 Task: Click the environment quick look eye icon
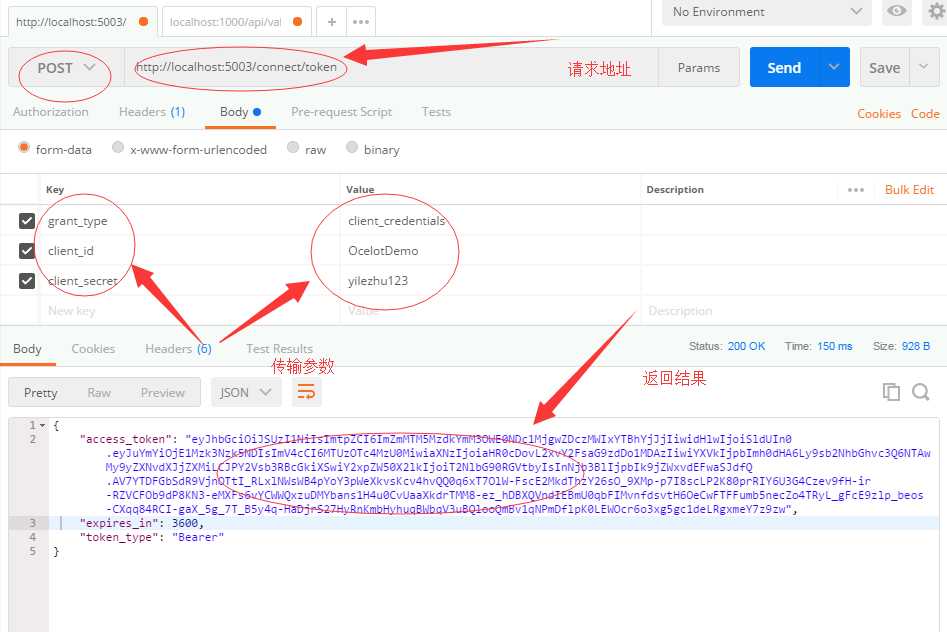[x=896, y=11]
